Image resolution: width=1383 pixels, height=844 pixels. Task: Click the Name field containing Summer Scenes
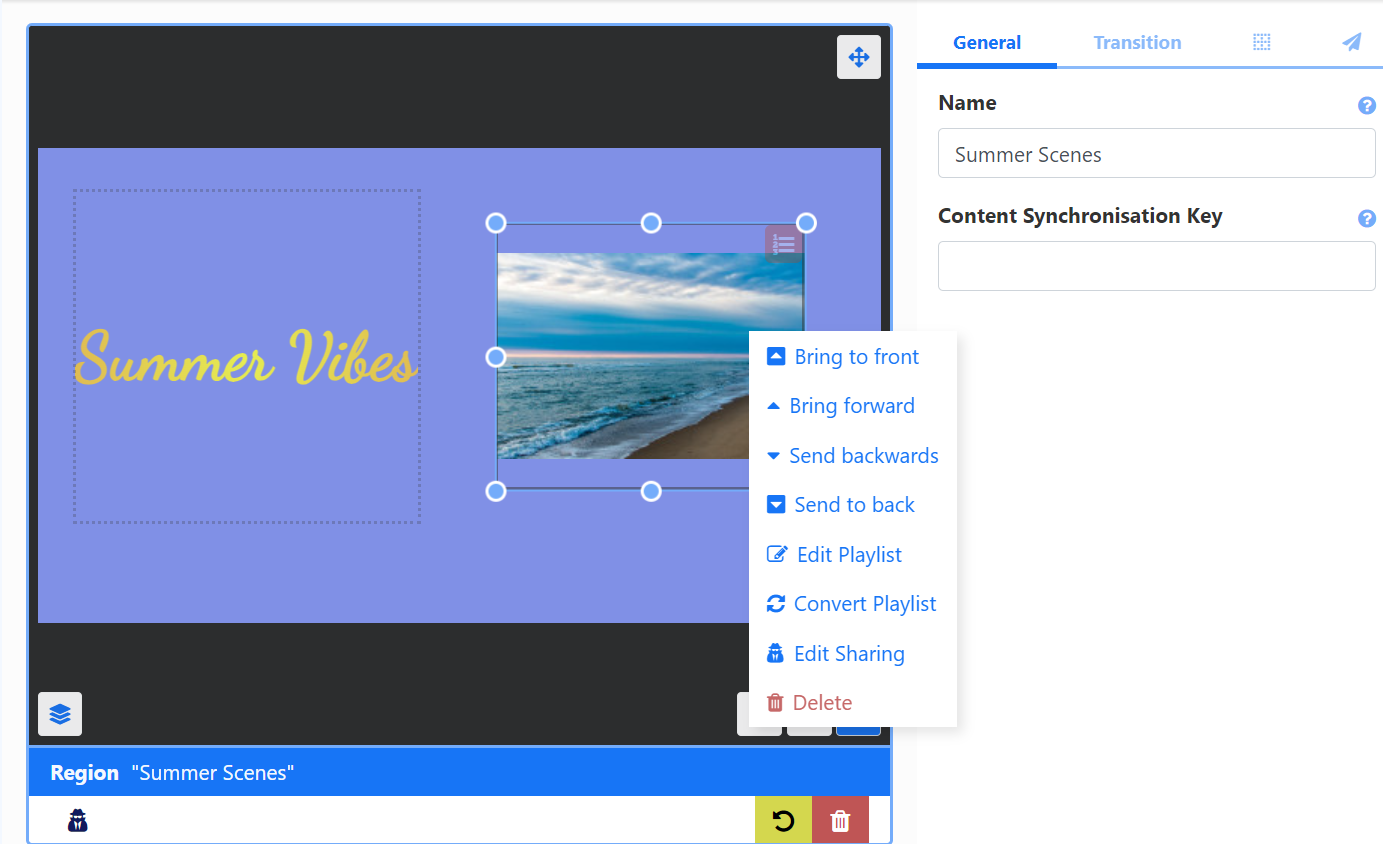(x=1156, y=154)
